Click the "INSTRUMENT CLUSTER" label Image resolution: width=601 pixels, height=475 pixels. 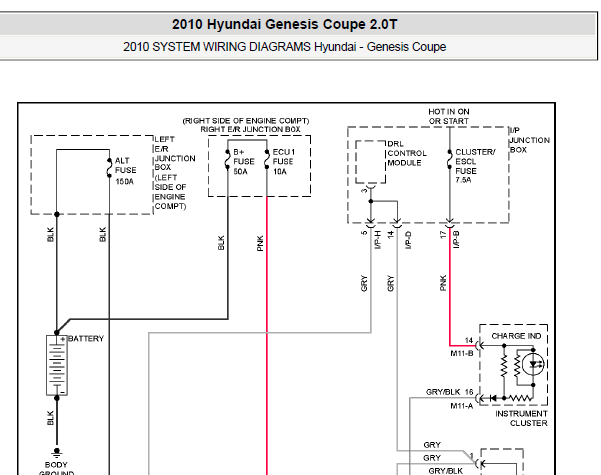[521, 418]
